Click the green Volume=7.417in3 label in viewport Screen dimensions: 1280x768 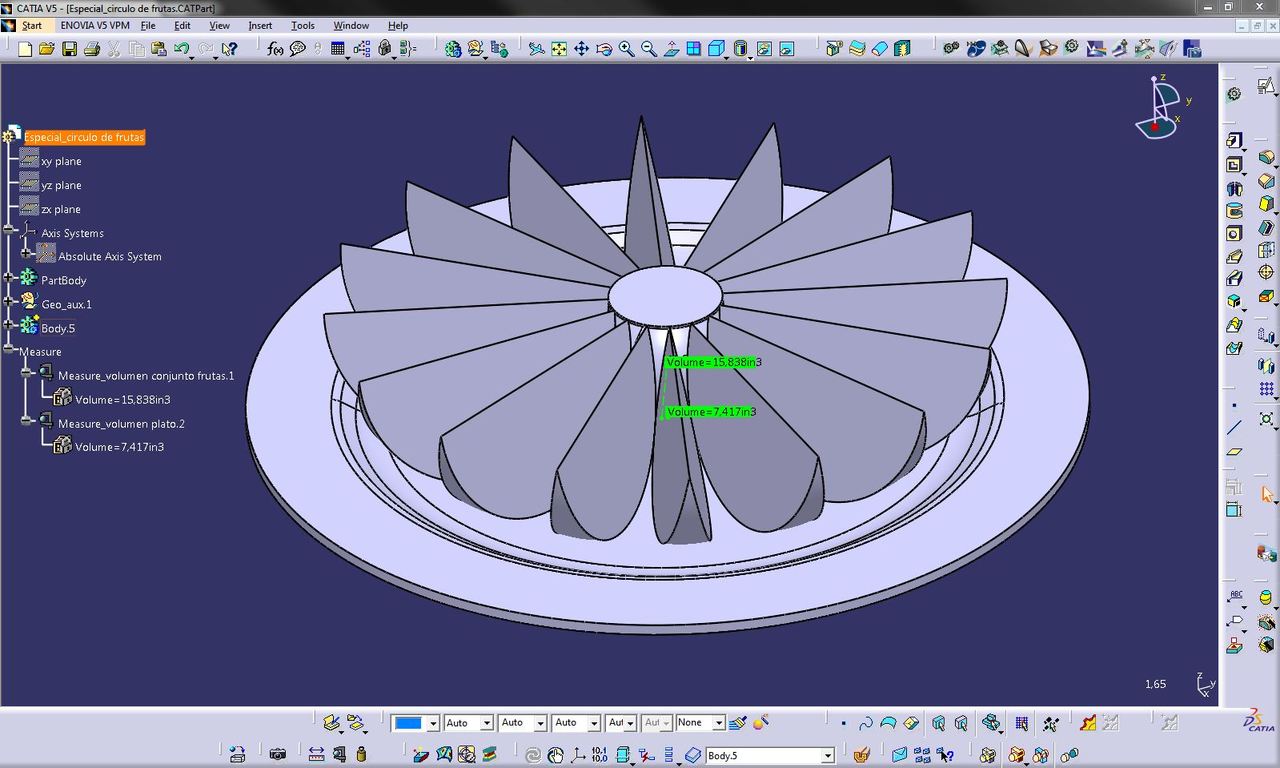[711, 411]
